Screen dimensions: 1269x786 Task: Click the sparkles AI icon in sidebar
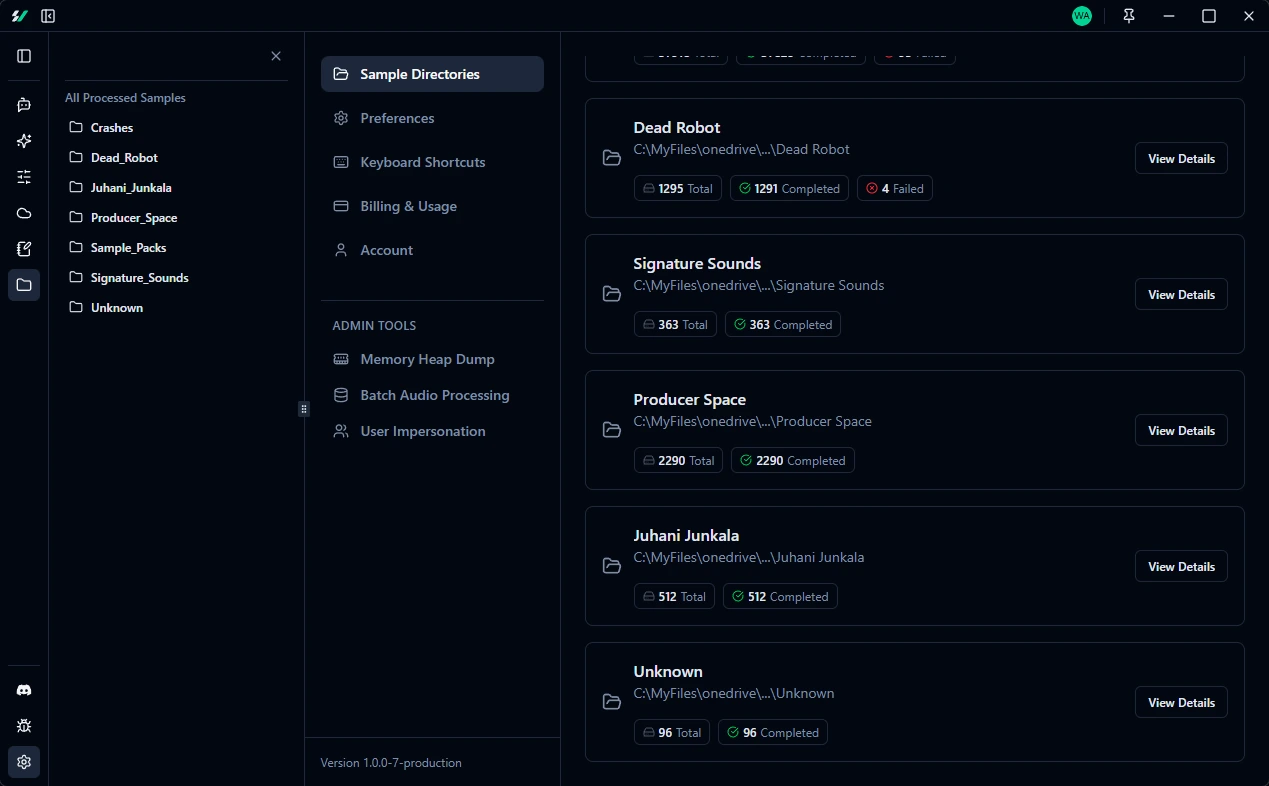click(24, 141)
